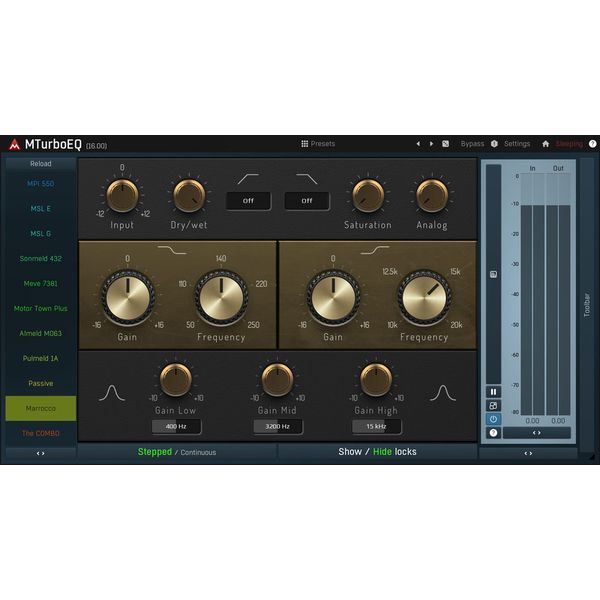Click low-shelf Gain knob
The width and height of the screenshot is (600, 600).
point(128,298)
